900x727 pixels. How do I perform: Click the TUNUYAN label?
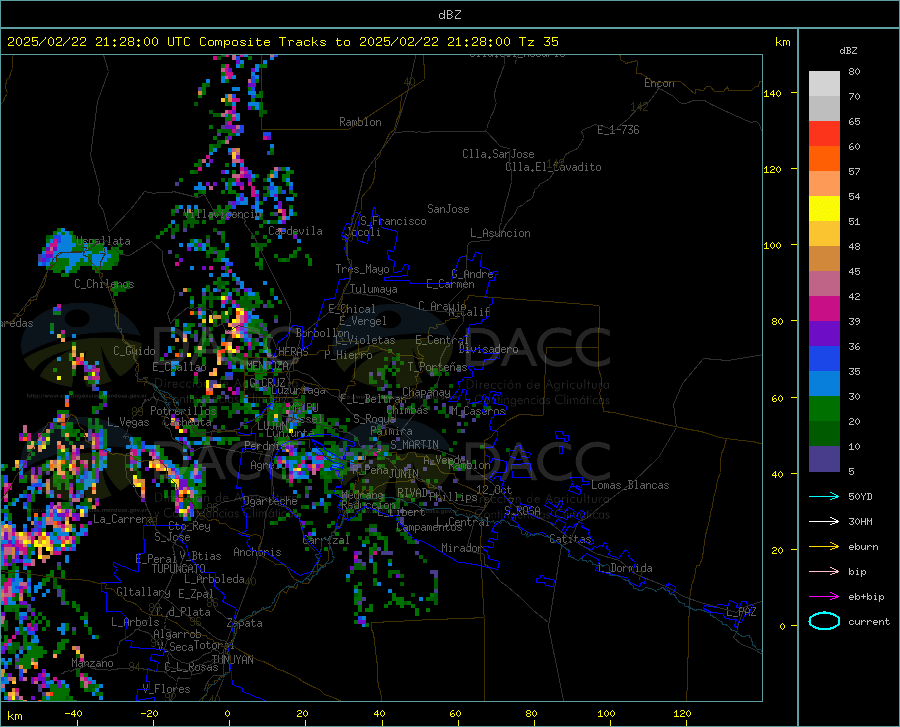pos(232,660)
